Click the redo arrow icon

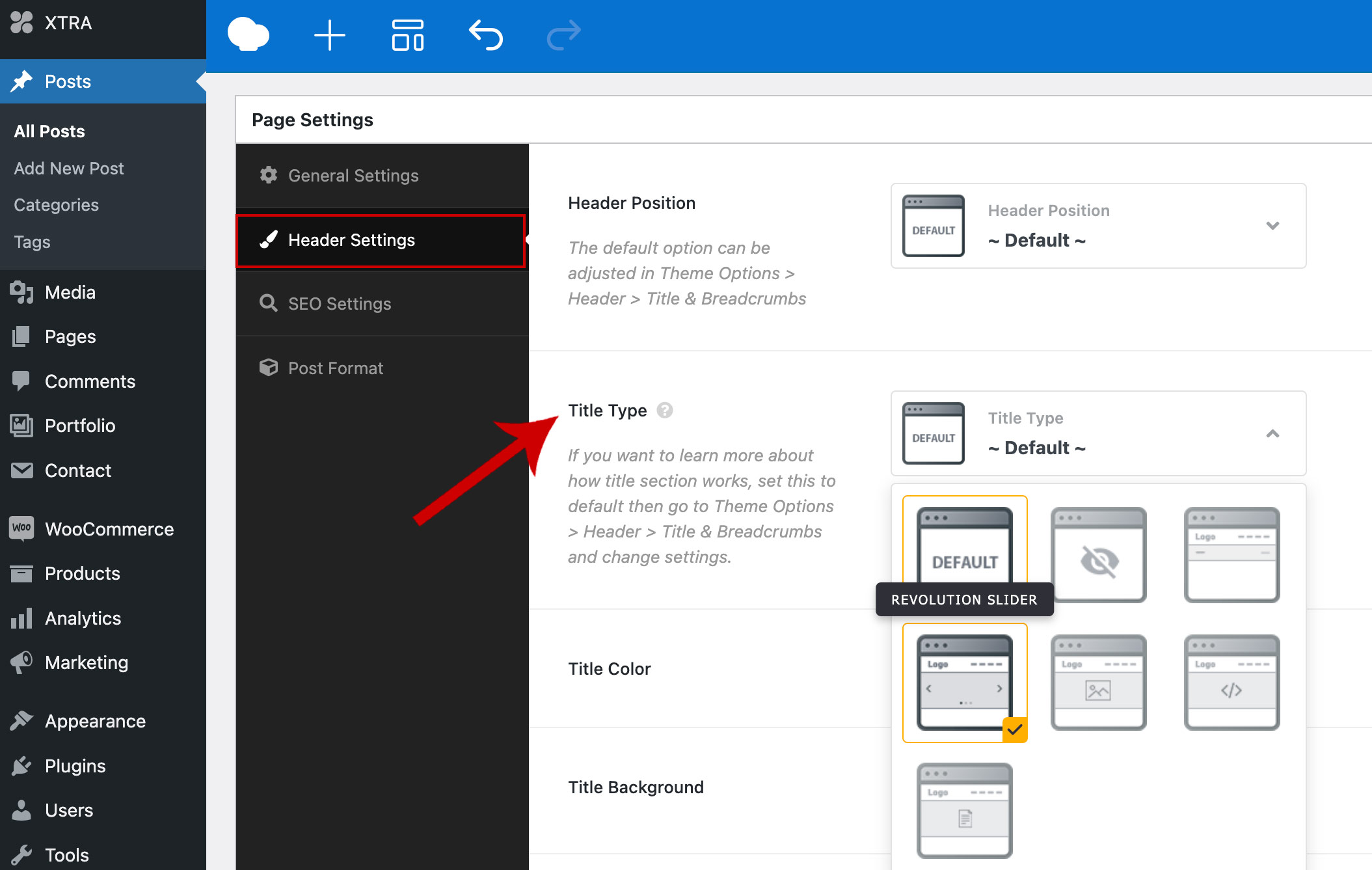point(563,35)
